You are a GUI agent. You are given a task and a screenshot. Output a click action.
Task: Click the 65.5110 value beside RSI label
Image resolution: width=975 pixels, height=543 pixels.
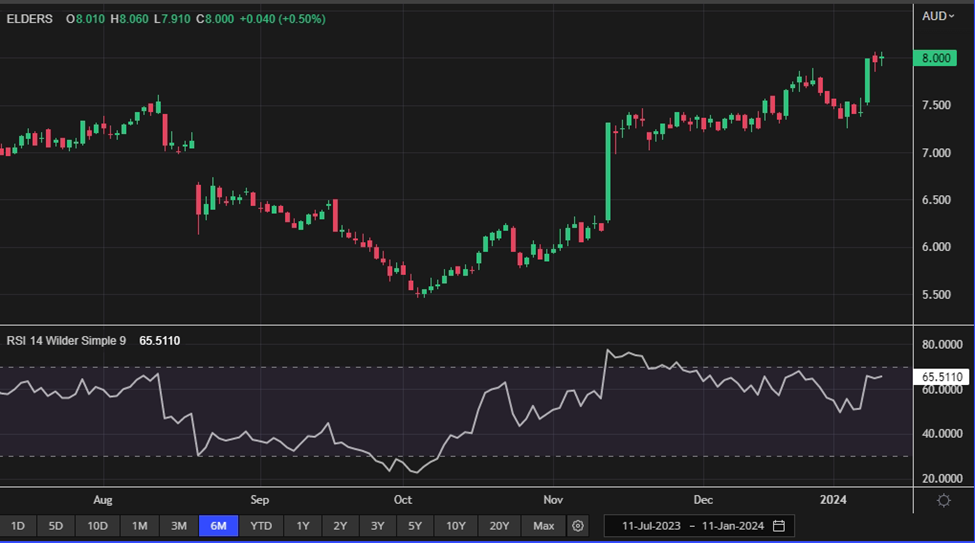[159, 341]
